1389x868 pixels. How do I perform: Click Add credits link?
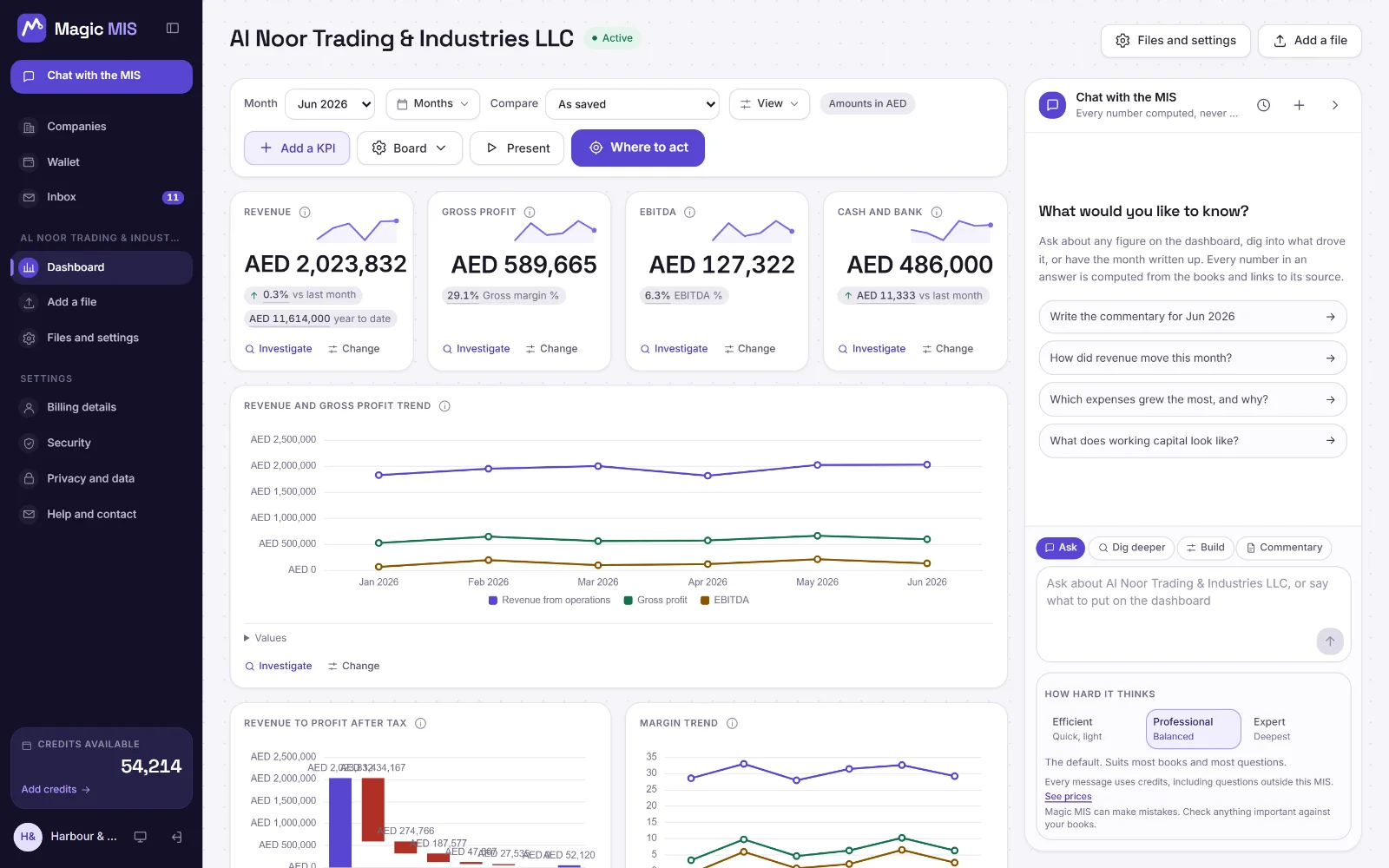(56, 790)
